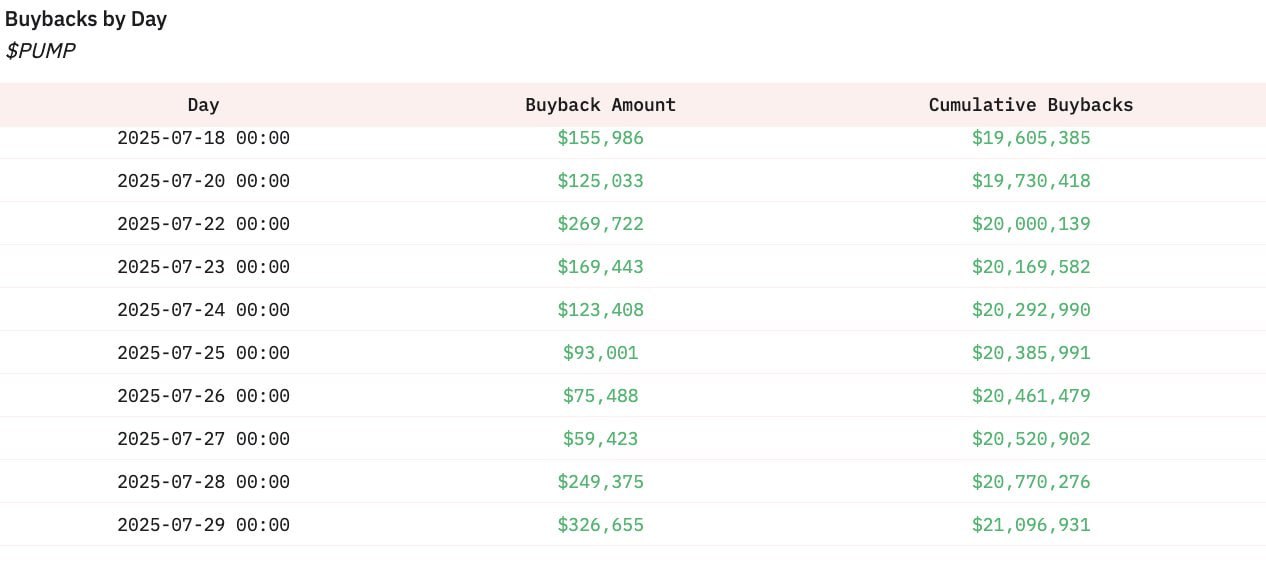Select the $169,443 buyback amount
1266x566 pixels.
600,267
